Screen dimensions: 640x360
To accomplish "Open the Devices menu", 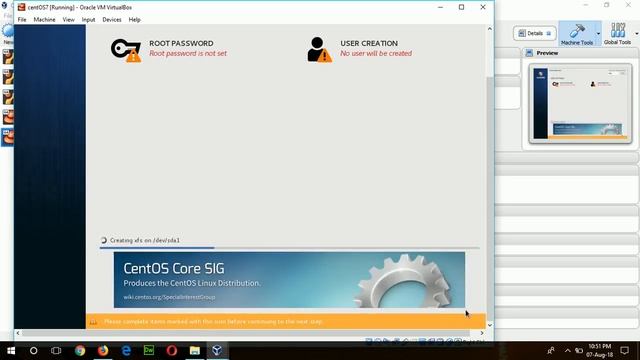I will coord(112,20).
